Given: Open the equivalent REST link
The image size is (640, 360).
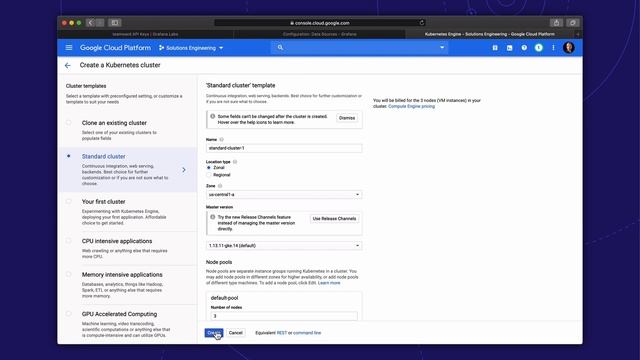Looking at the screenshot, I should coord(282,333).
